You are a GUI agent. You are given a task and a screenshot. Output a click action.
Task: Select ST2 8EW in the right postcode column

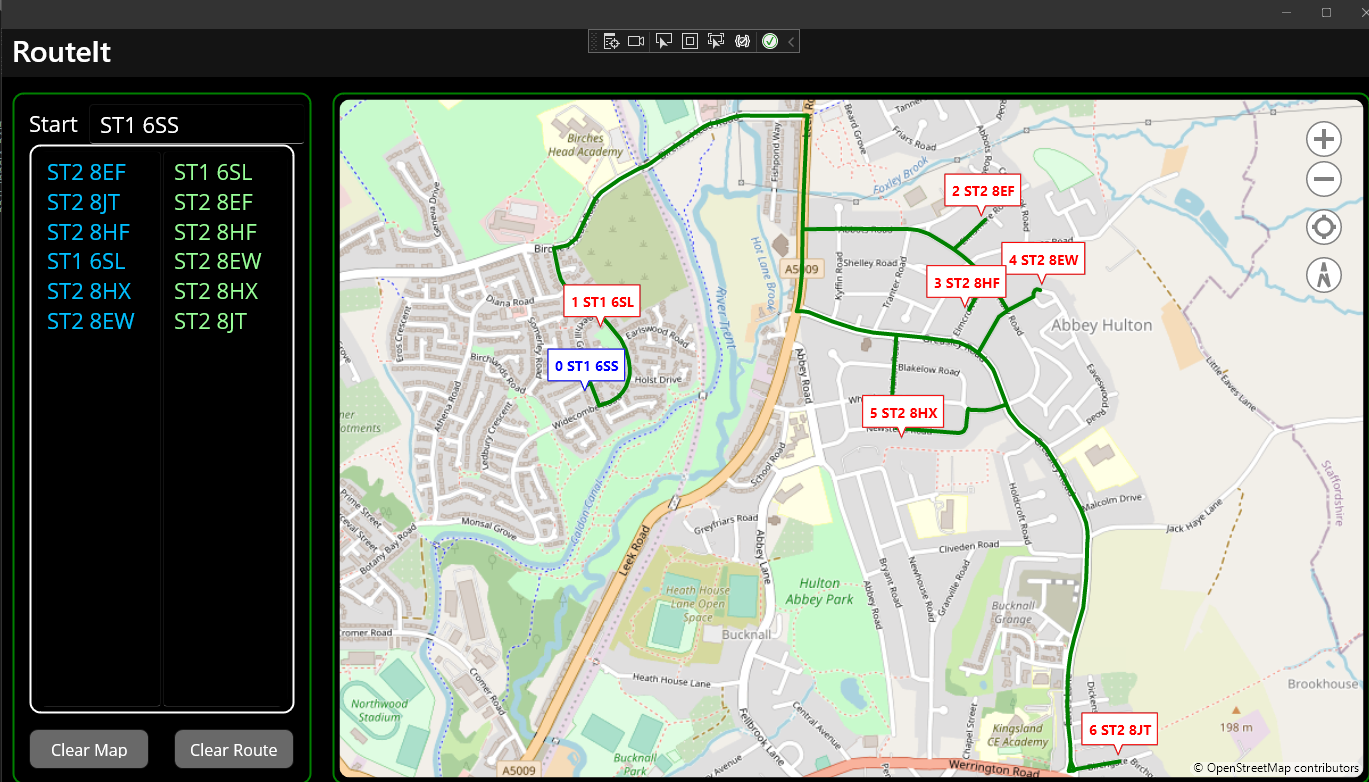click(218, 261)
